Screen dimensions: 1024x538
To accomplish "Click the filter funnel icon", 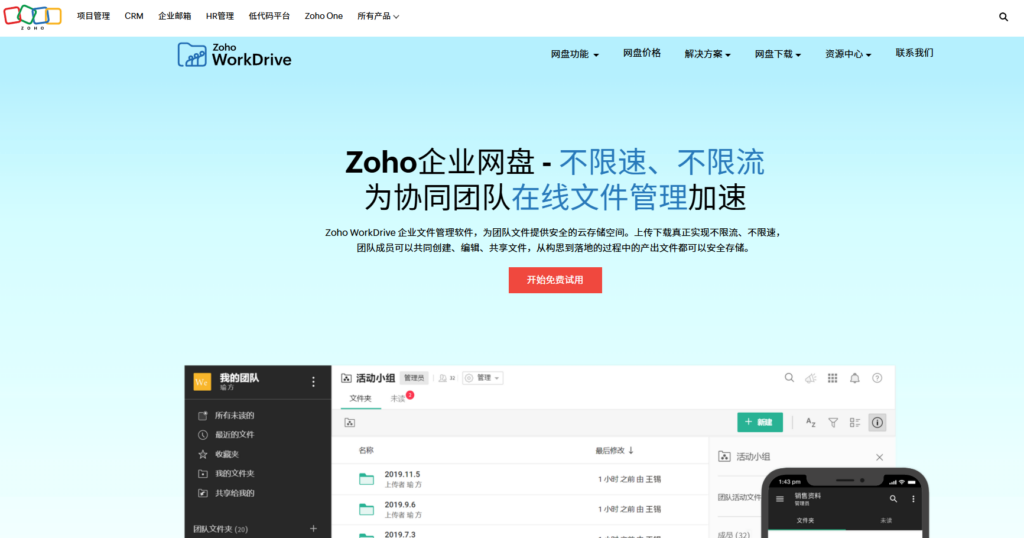I will click(x=832, y=423).
